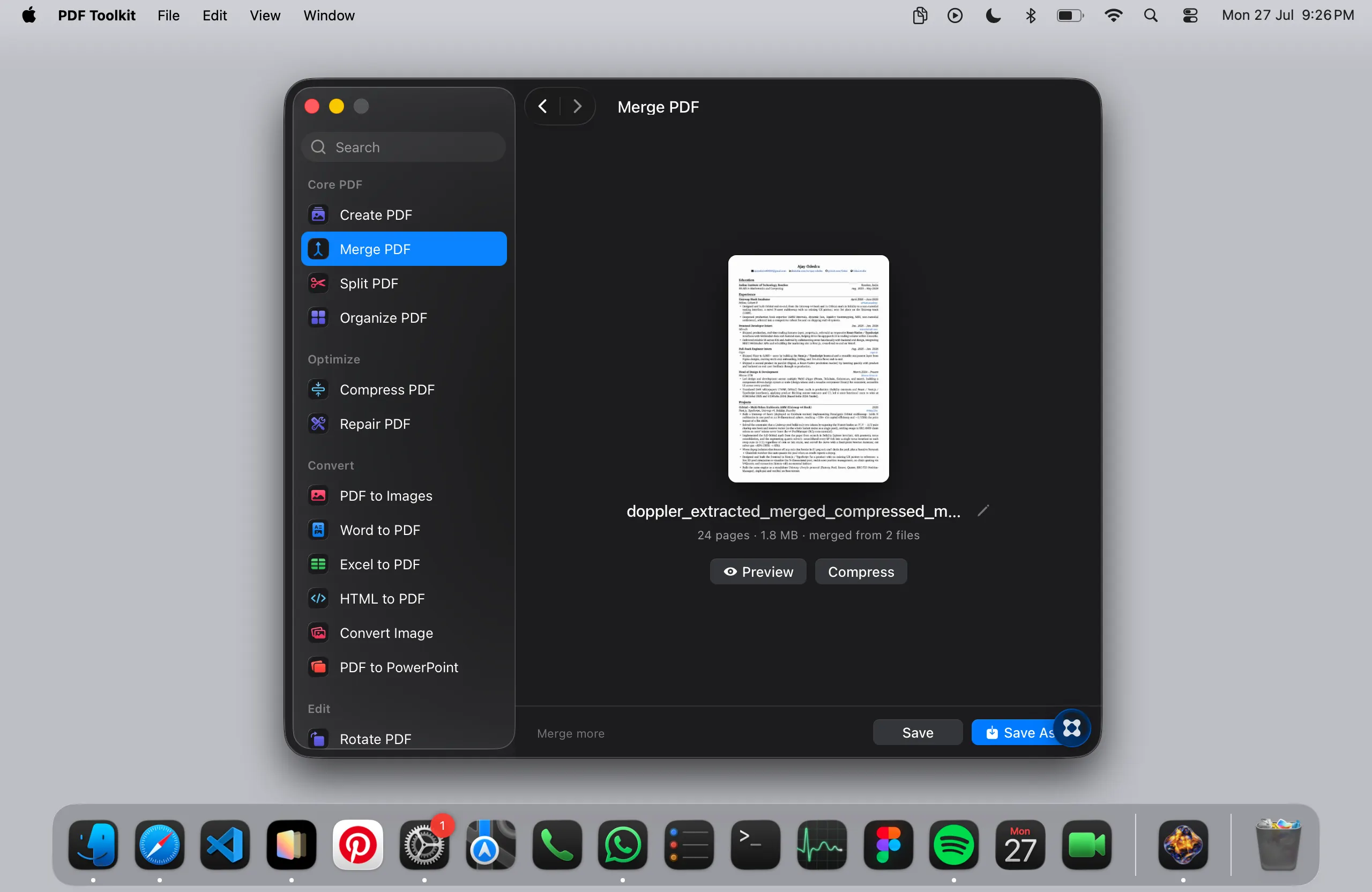Screen dimensions: 1372x892
Task: Open Trash from the Dock
Action: 1278,845
